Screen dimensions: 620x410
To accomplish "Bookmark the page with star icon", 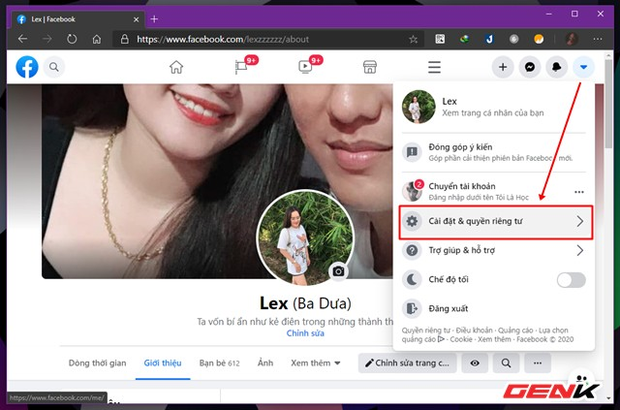I will pos(413,39).
